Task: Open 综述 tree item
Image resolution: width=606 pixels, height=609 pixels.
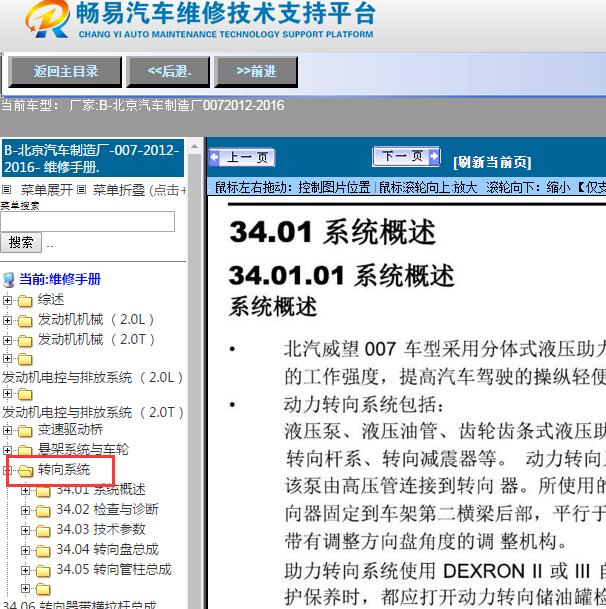Action: (x=51, y=299)
